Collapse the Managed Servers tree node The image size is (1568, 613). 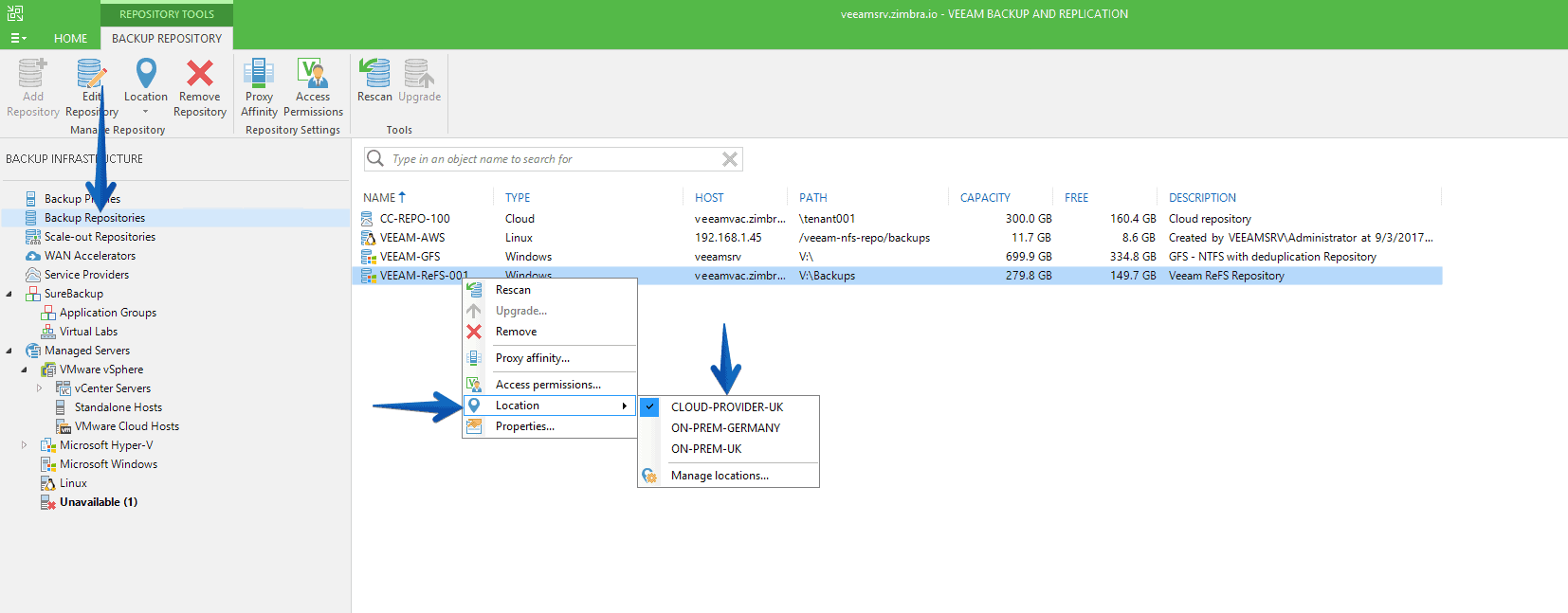(x=9, y=351)
